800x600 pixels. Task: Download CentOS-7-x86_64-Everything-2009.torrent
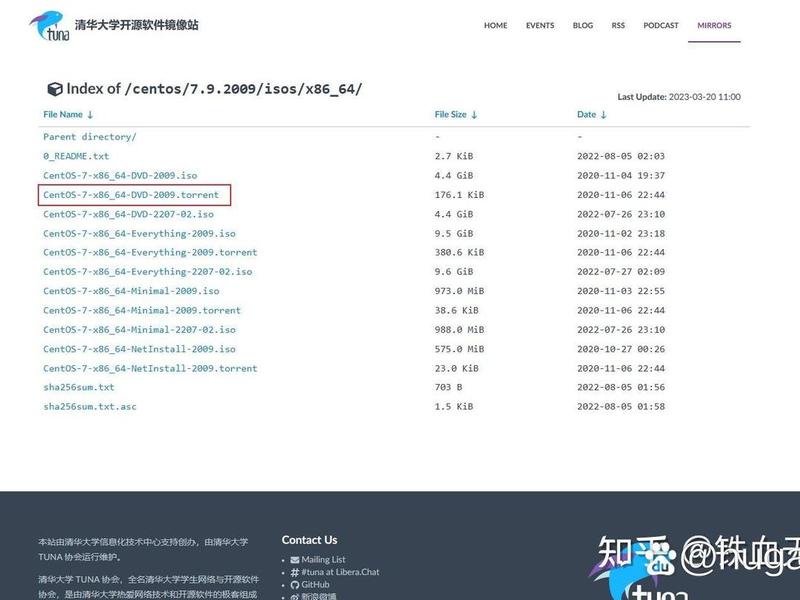point(151,253)
